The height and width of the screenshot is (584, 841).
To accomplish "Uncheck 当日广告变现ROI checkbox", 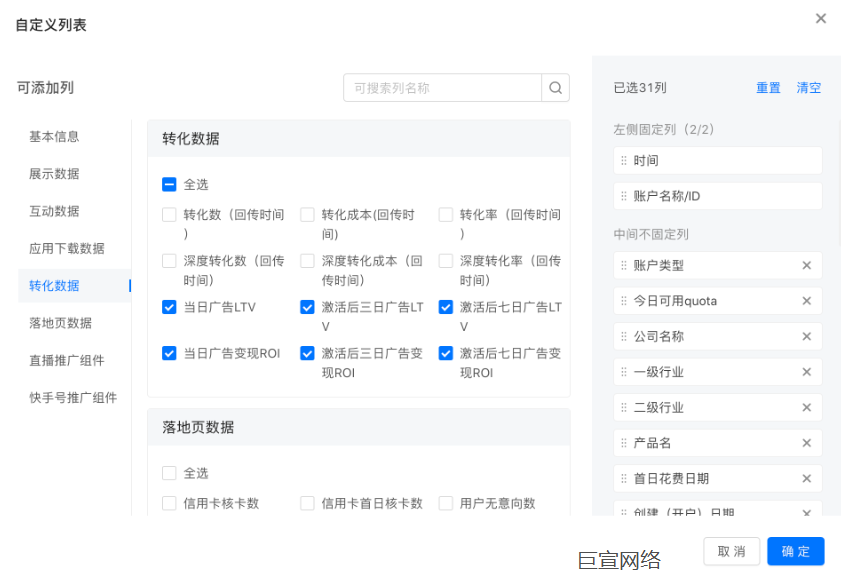I will 169,353.
